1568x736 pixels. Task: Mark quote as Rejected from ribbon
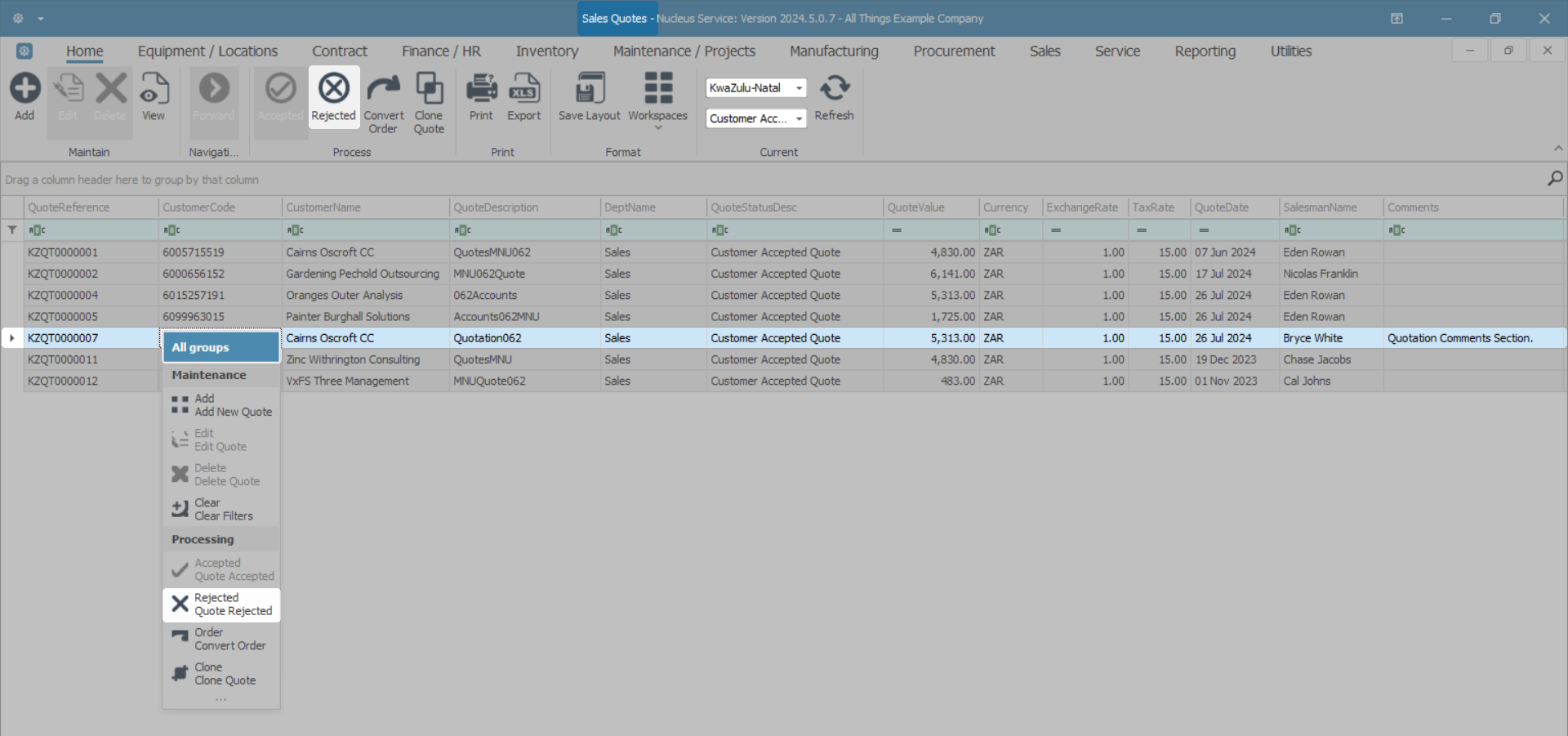pos(334,97)
